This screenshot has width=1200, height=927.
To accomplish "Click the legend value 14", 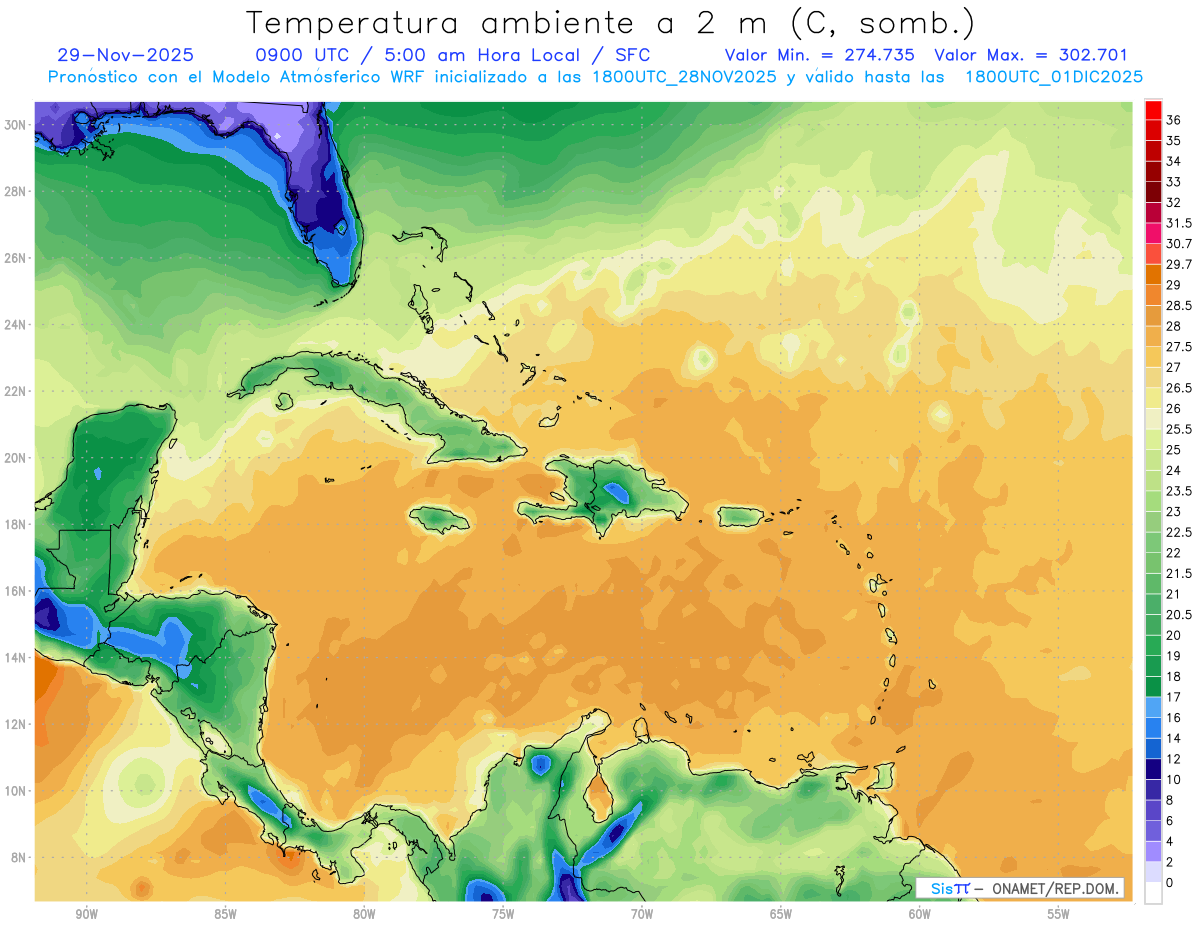I will coord(1174,738).
